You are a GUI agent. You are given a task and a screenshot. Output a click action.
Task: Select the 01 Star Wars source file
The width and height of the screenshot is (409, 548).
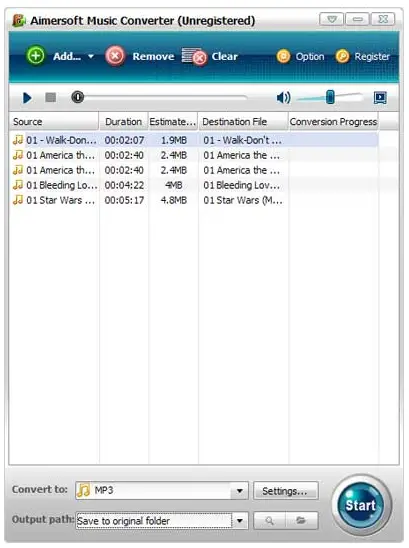pos(60,200)
